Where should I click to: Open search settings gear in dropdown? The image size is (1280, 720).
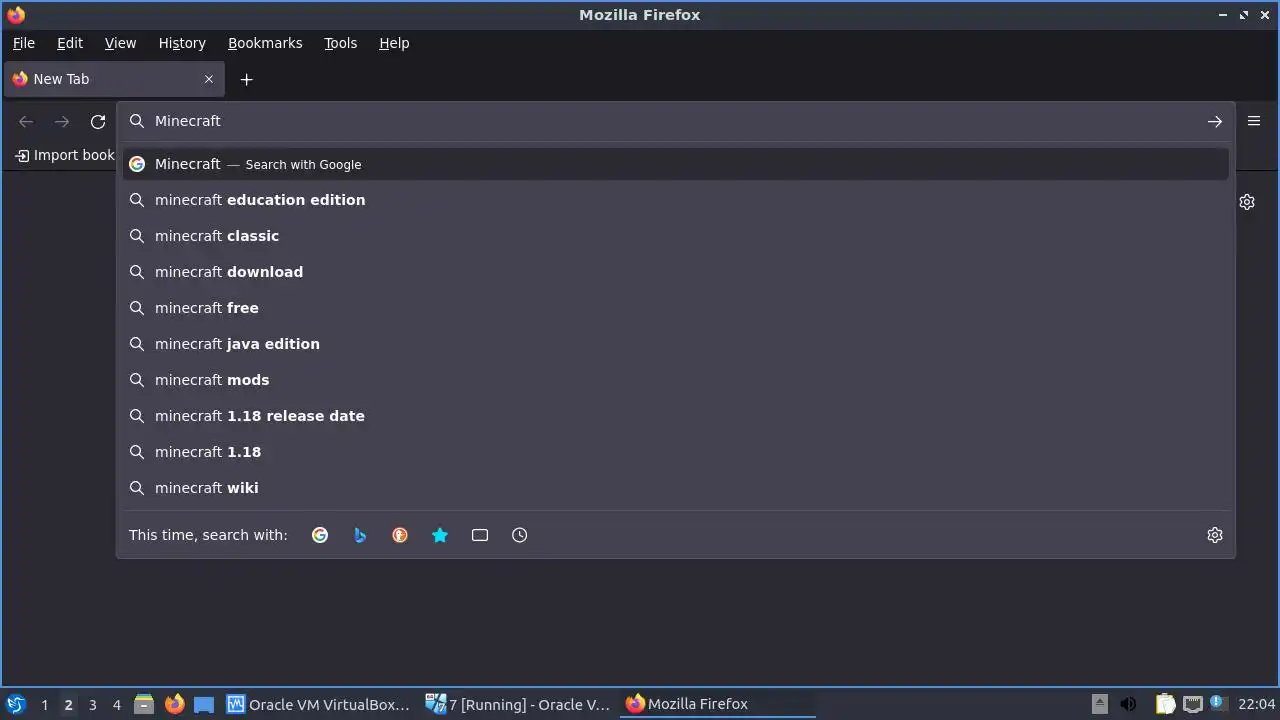pyautogui.click(x=1215, y=535)
